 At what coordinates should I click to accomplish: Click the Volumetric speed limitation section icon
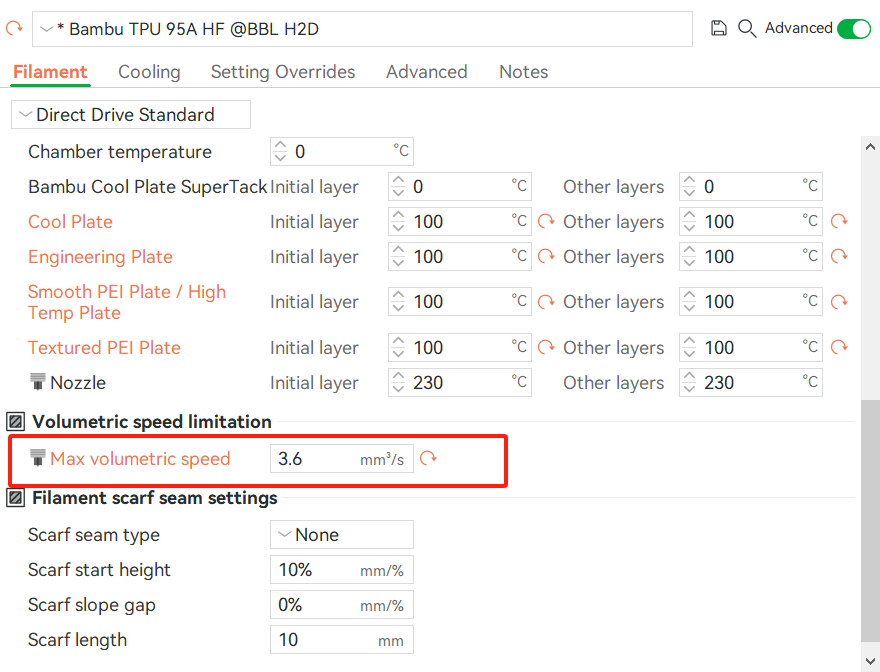point(15,421)
